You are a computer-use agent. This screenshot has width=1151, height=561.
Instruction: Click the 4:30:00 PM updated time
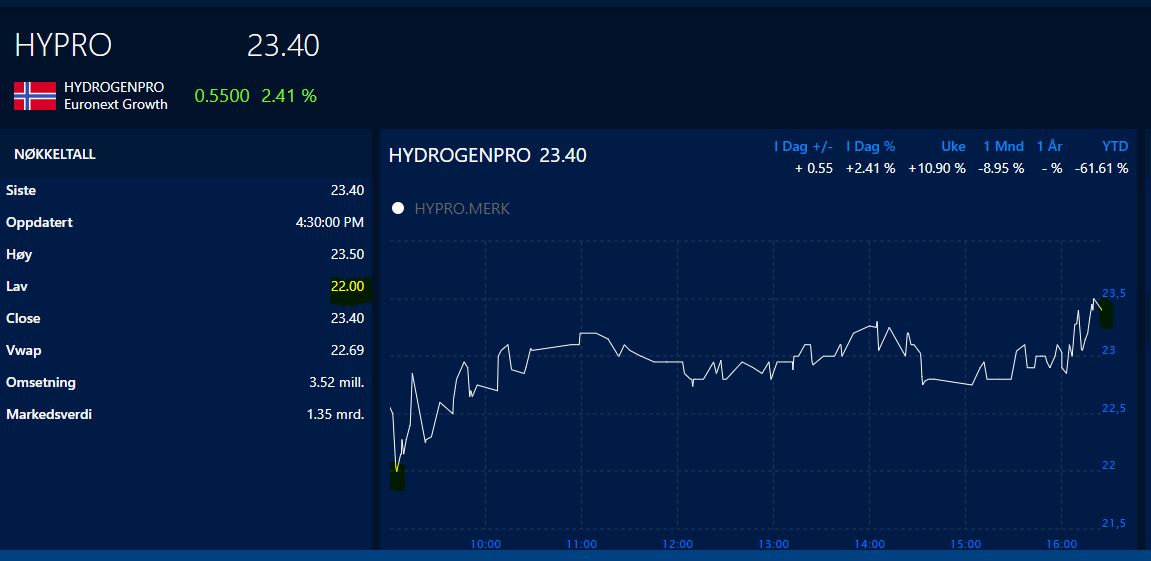[x=330, y=222]
